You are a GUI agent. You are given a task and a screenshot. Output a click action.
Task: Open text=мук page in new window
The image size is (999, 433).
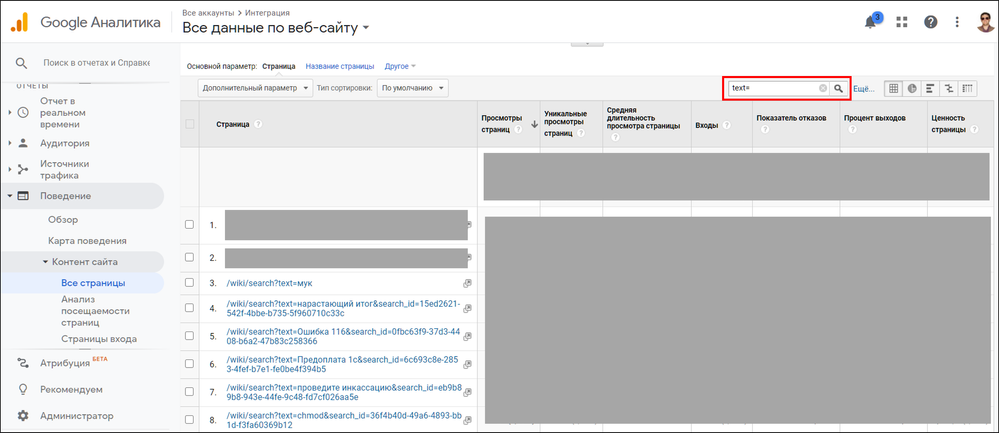(x=467, y=283)
